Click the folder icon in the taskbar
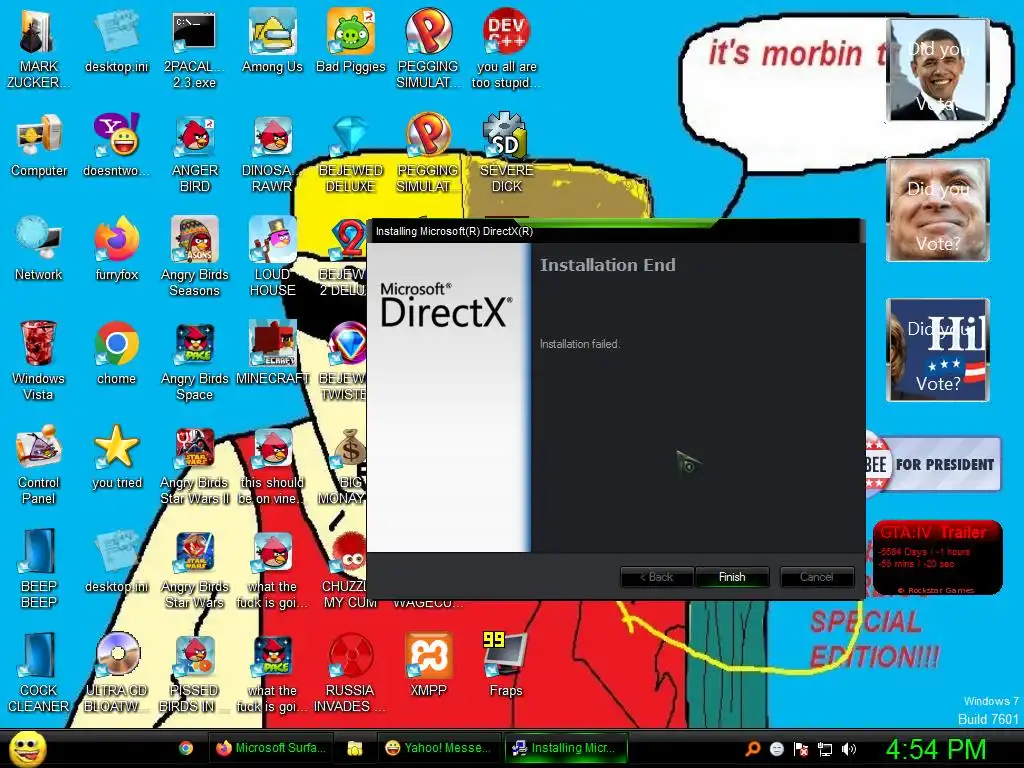This screenshot has width=1024, height=768. [355, 748]
